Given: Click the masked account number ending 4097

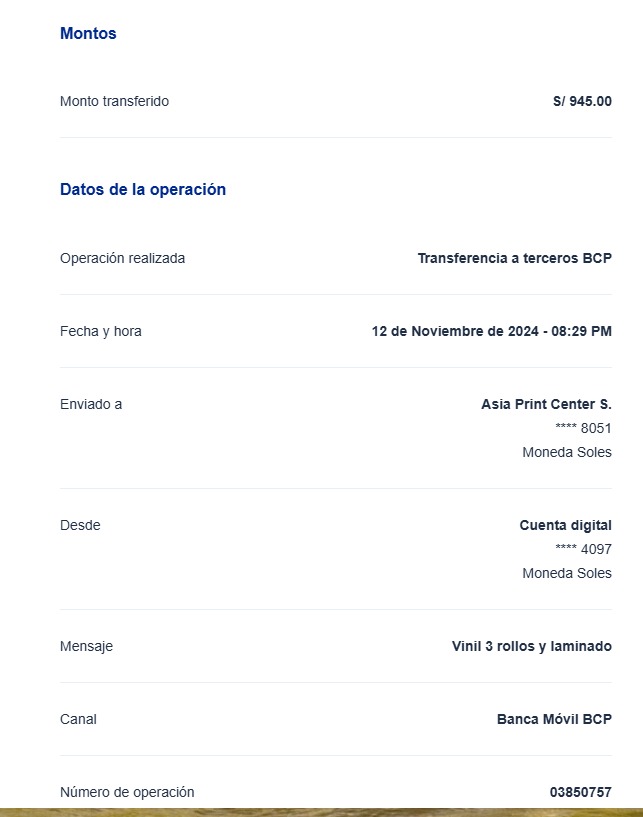Looking at the screenshot, I should (x=583, y=549).
